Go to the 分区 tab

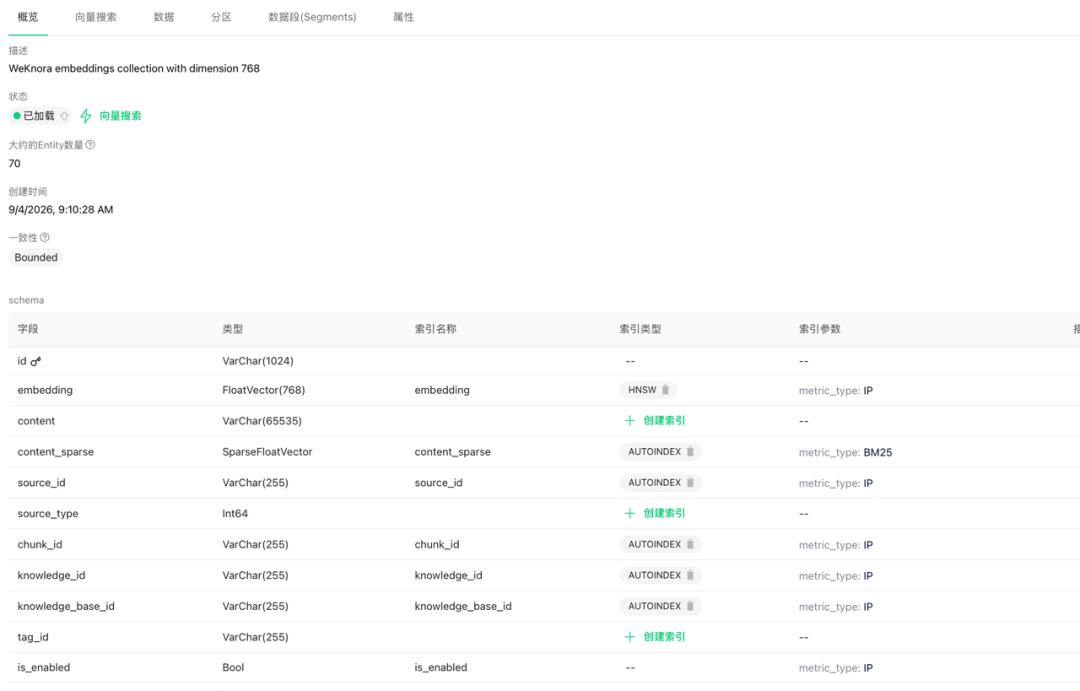(221, 17)
